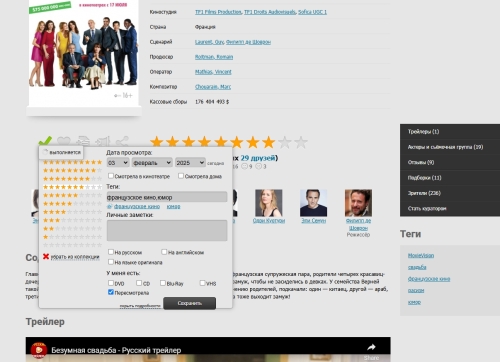The image size is (500, 362).
Task: Click the red X remove-from-collection icon
Action: [x=46, y=256]
